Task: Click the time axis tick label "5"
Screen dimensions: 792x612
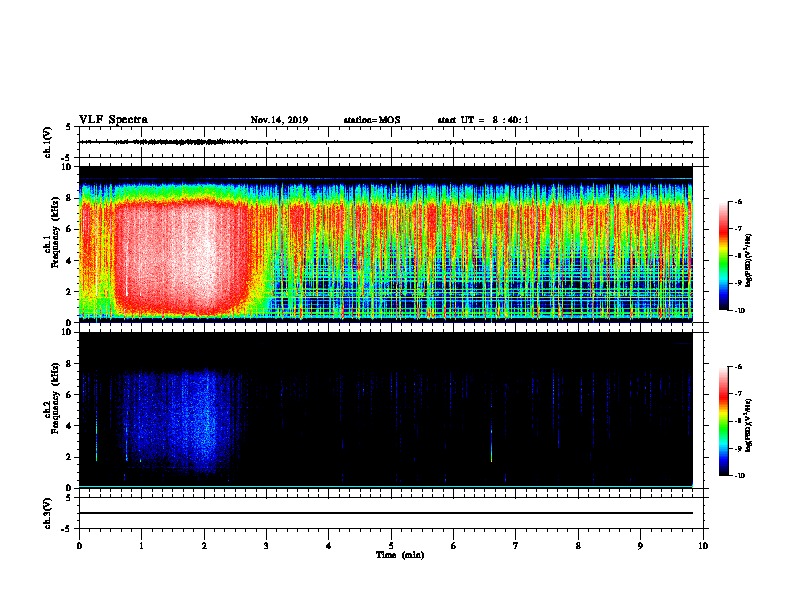Action: [x=391, y=546]
